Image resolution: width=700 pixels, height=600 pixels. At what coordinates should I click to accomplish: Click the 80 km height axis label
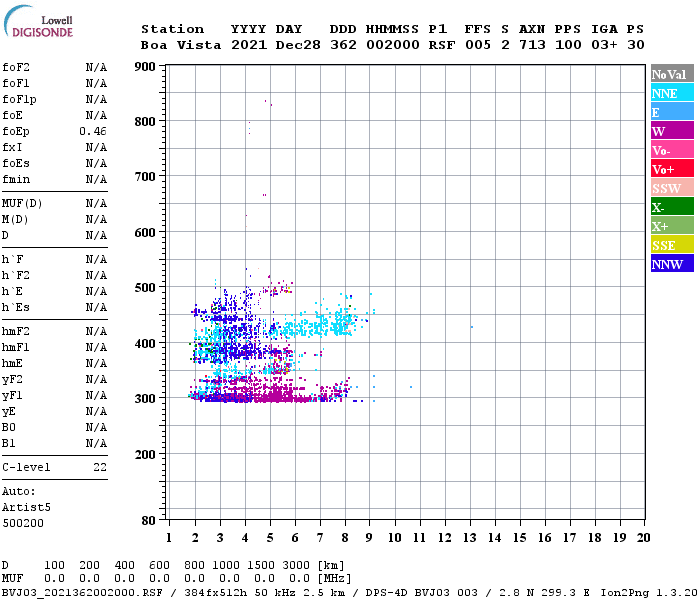(149, 520)
